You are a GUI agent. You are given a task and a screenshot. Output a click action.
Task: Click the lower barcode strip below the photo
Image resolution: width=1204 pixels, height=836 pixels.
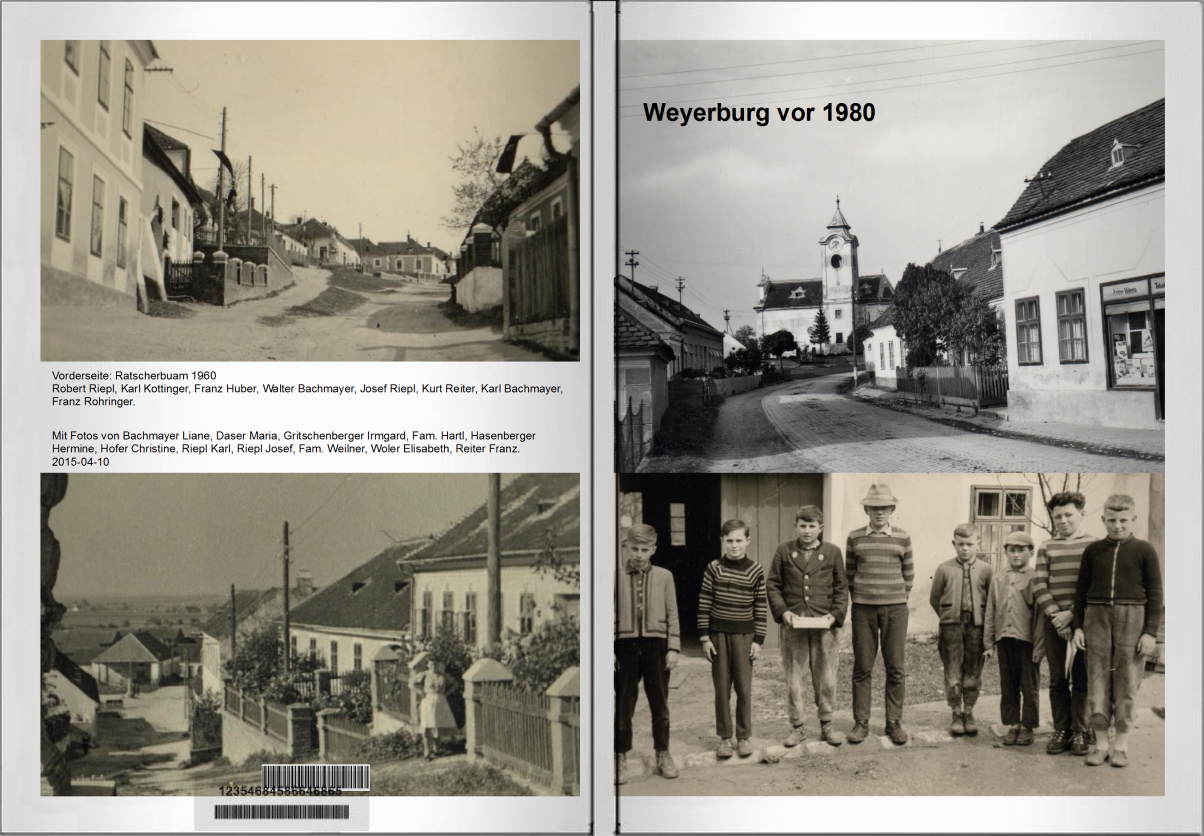coord(281,812)
